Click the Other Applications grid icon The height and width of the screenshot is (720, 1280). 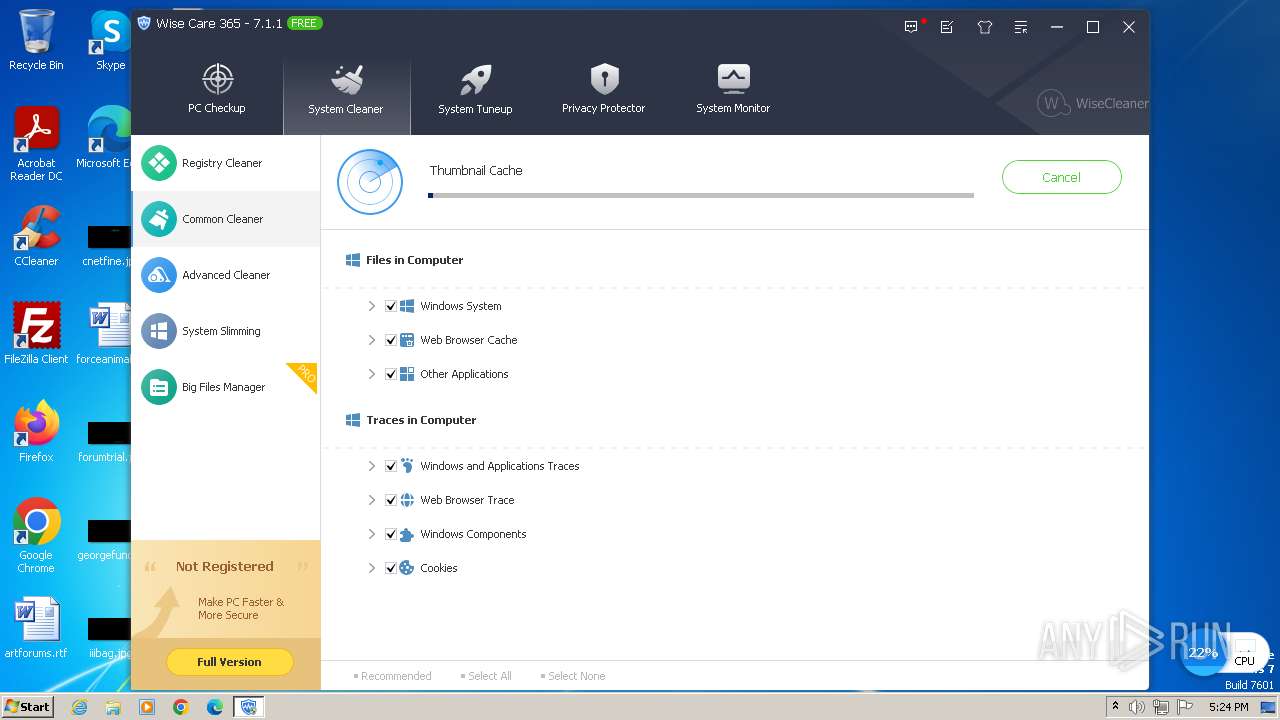coord(407,374)
